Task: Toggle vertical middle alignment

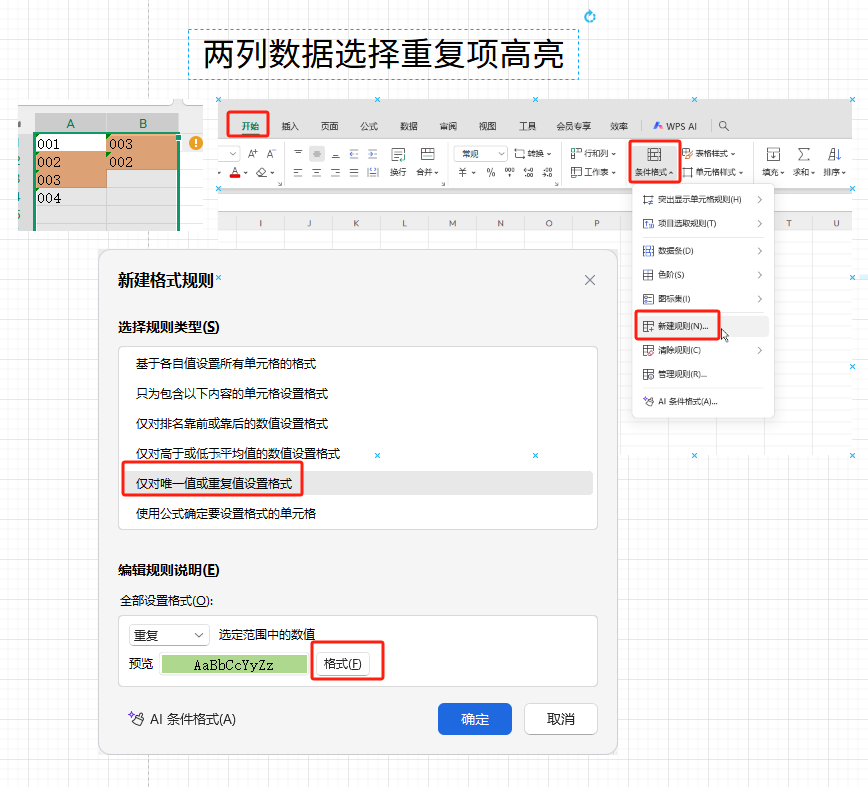Action: click(x=317, y=154)
